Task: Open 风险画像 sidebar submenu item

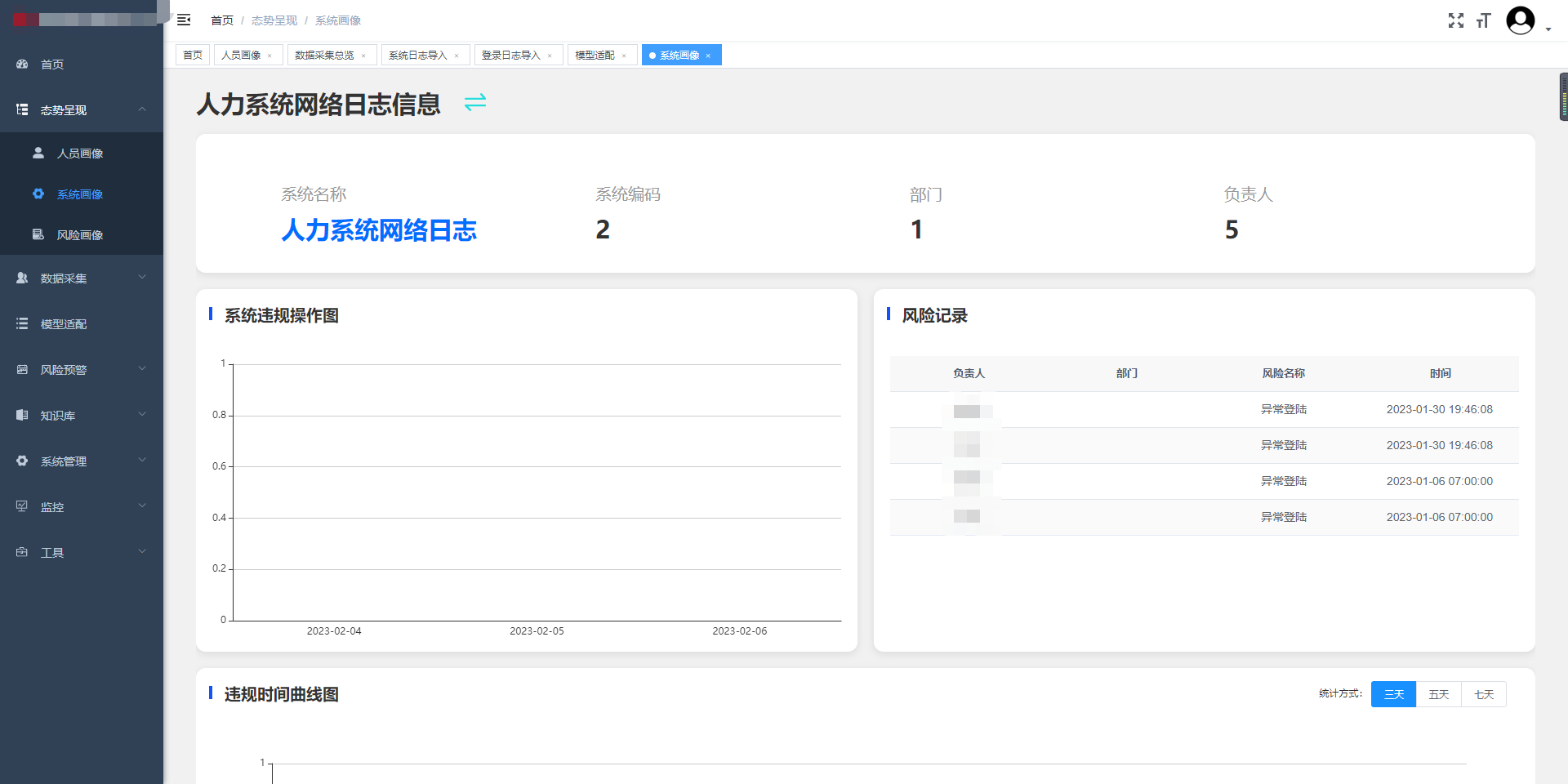Action: (82, 234)
